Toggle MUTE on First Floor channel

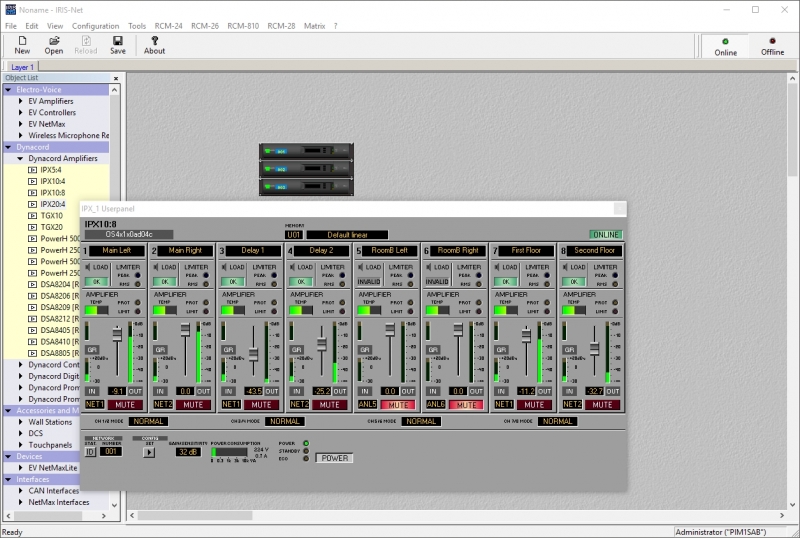pyautogui.click(x=534, y=405)
